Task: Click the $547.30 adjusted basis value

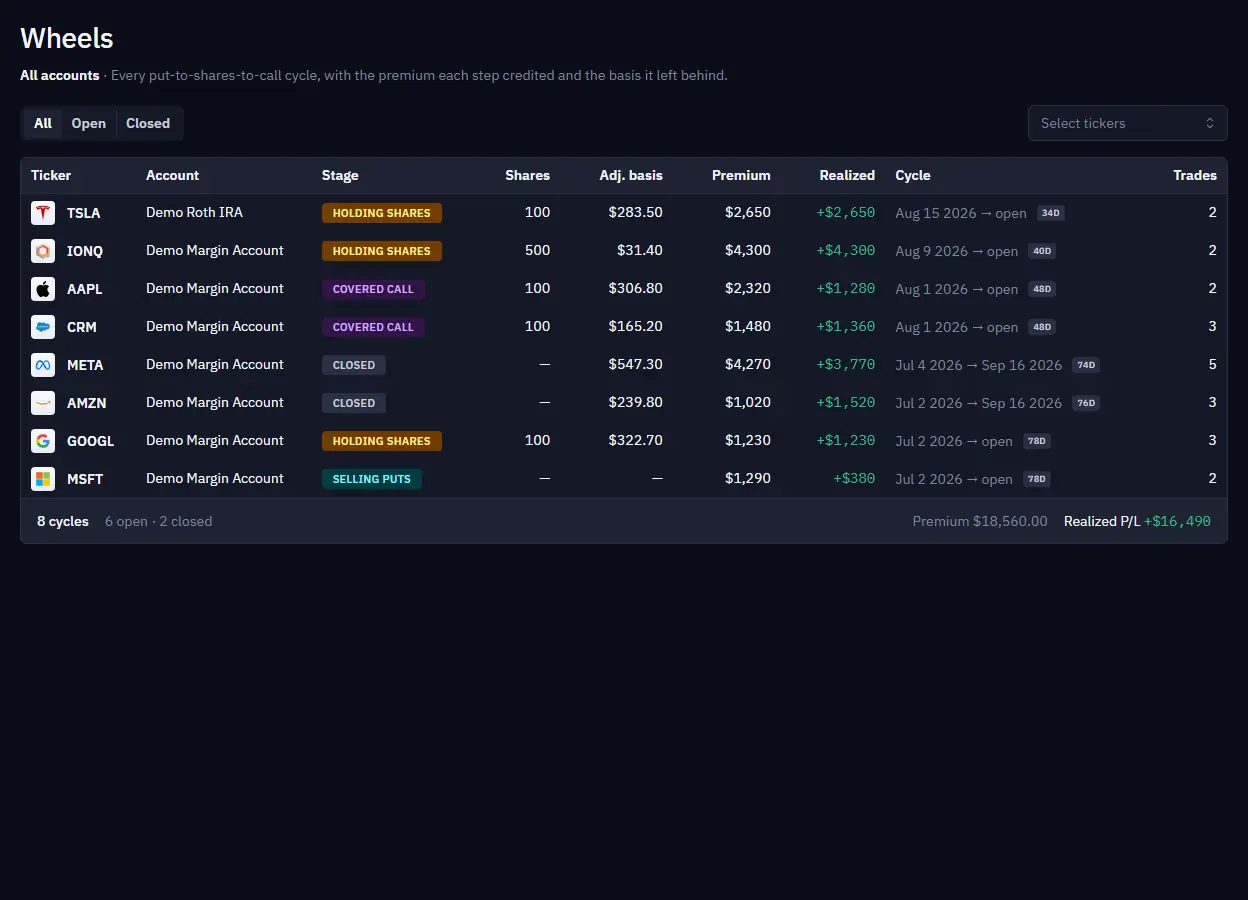Action: pos(635,364)
